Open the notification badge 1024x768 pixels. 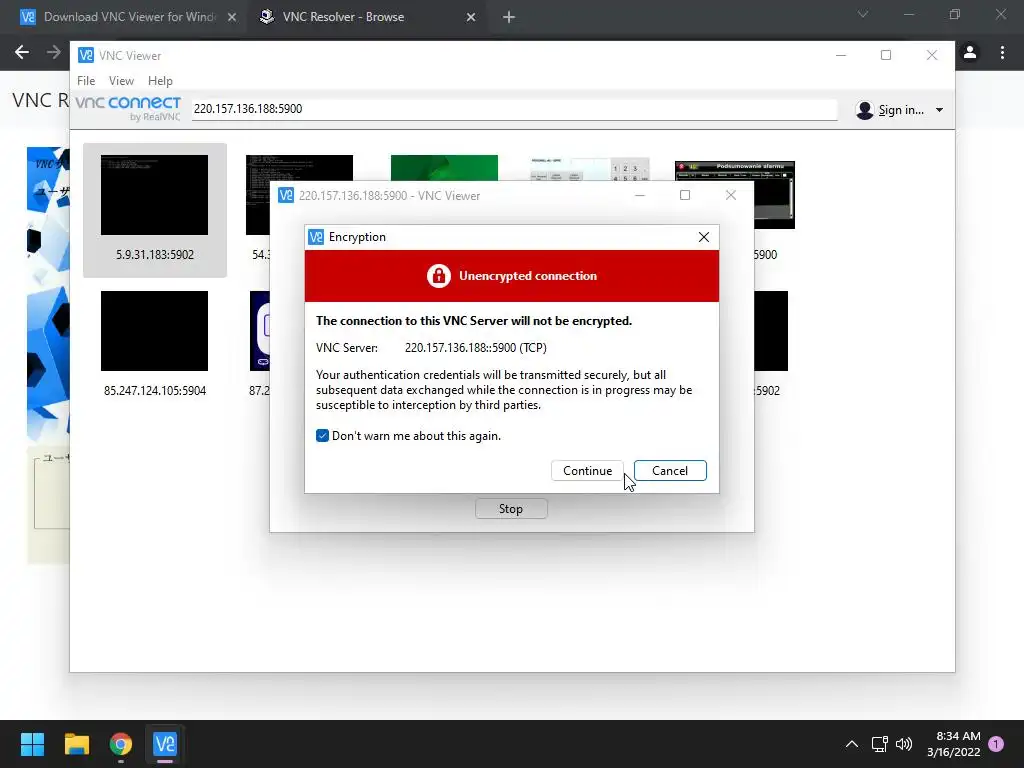coord(996,744)
